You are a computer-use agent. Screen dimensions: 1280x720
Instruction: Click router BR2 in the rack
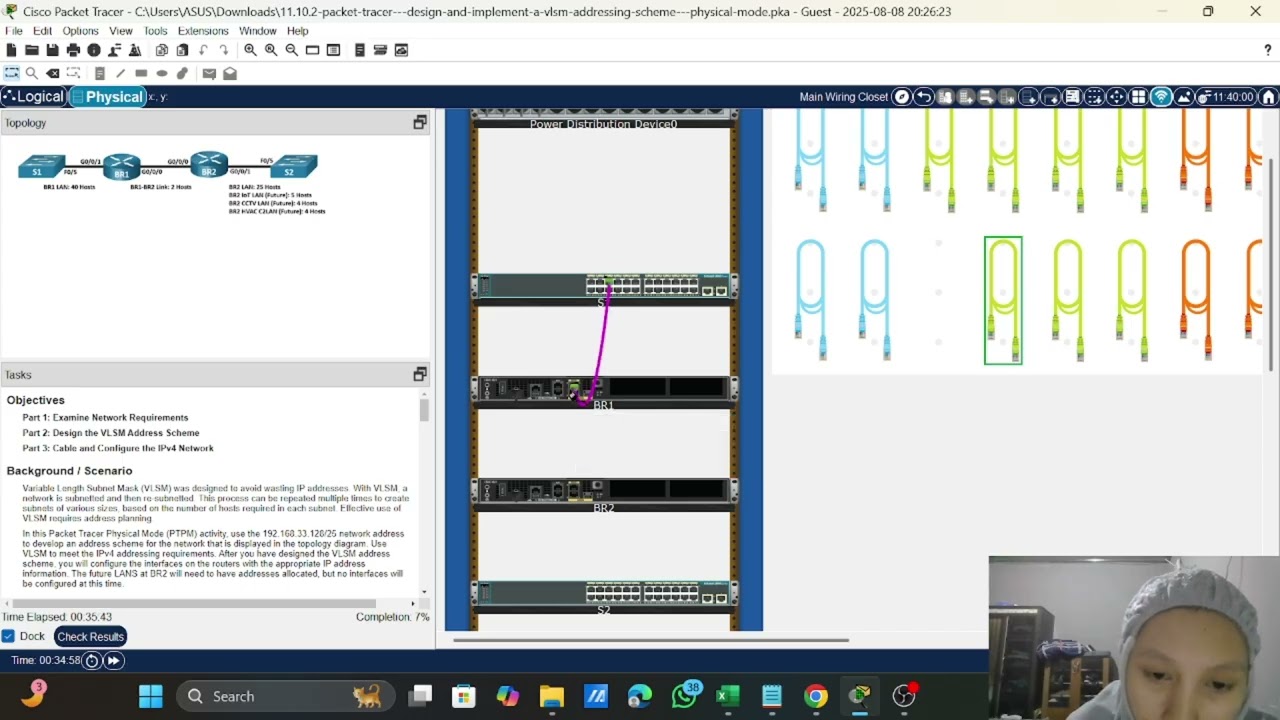point(604,492)
